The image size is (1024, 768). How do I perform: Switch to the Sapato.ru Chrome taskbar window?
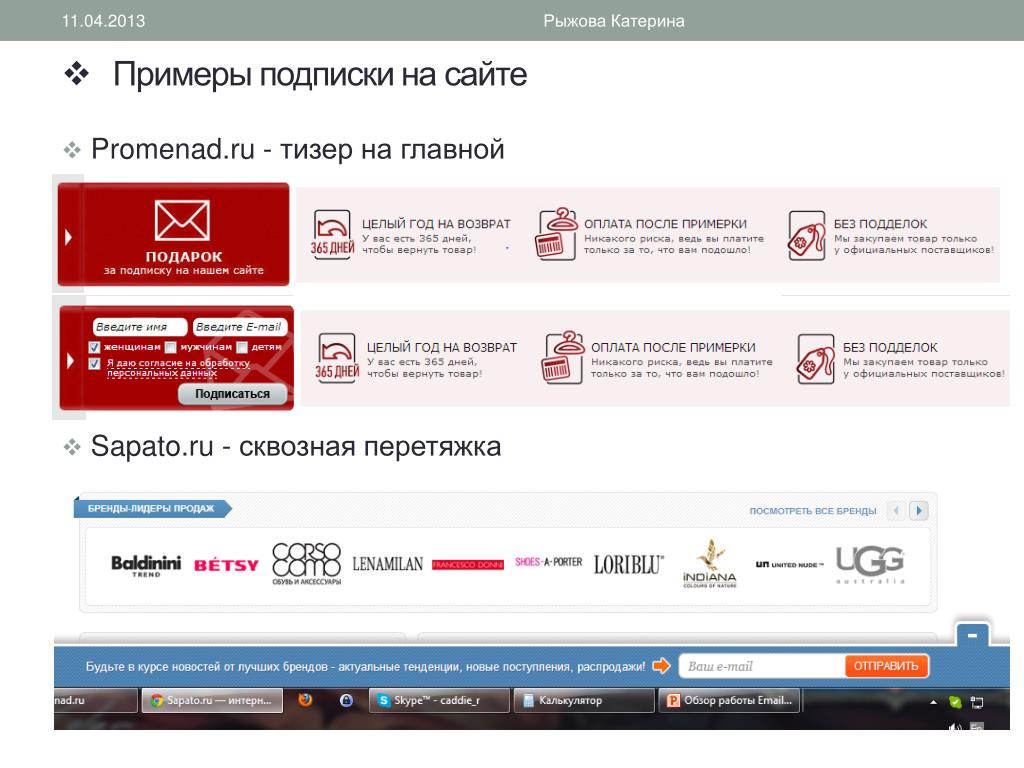tap(212, 700)
